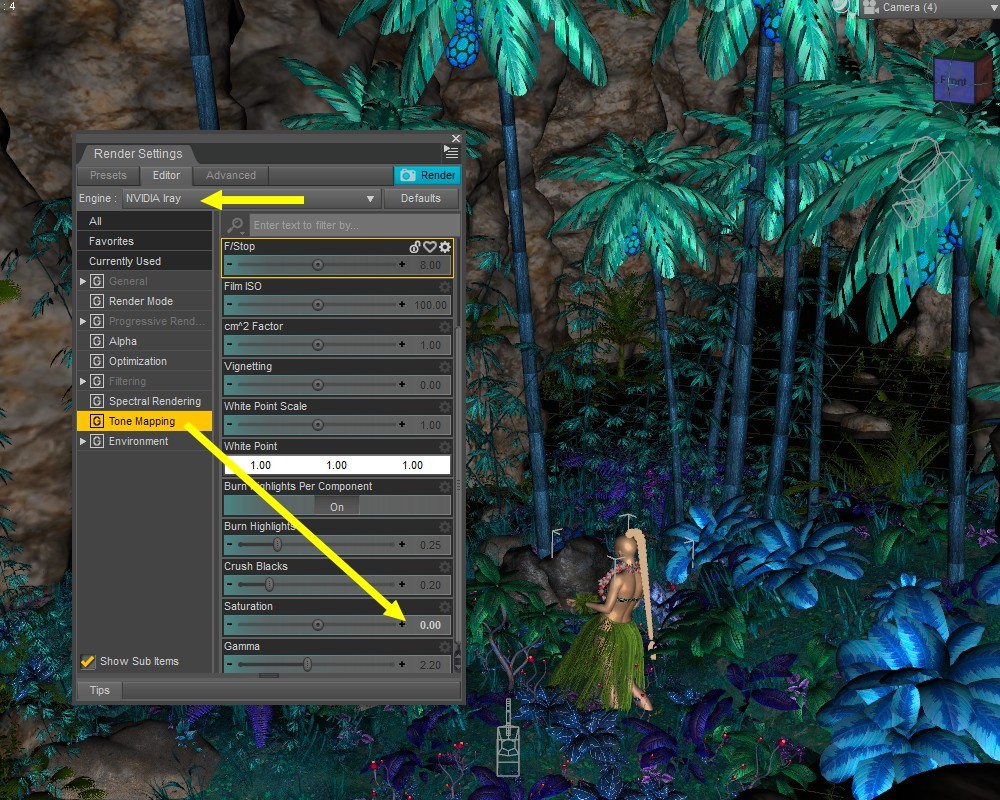The image size is (1000, 800).
Task: Click the movie camera icon in the viewport header
Action: [x=870, y=8]
